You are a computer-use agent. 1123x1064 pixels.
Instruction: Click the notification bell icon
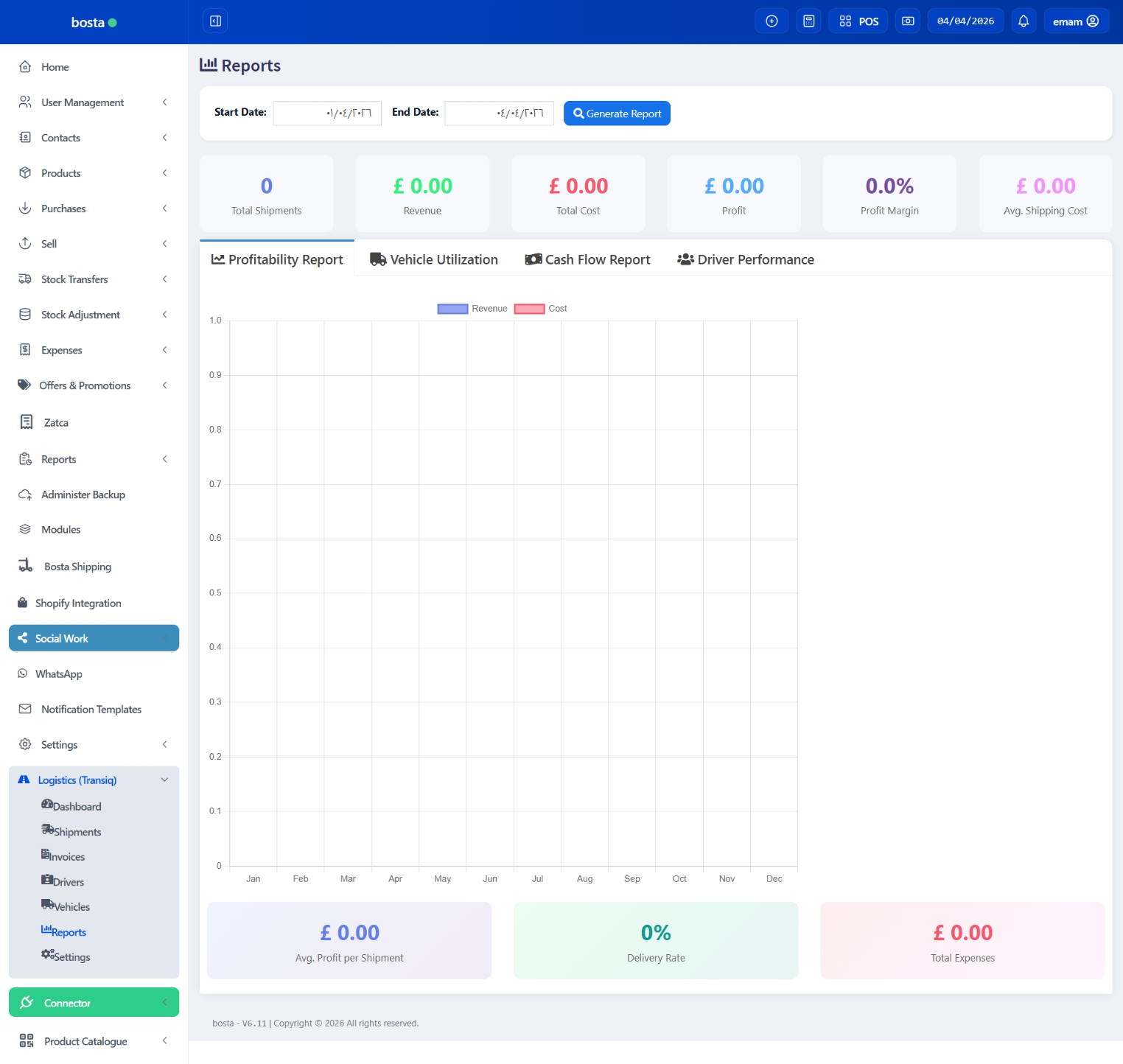(1023, 21)
